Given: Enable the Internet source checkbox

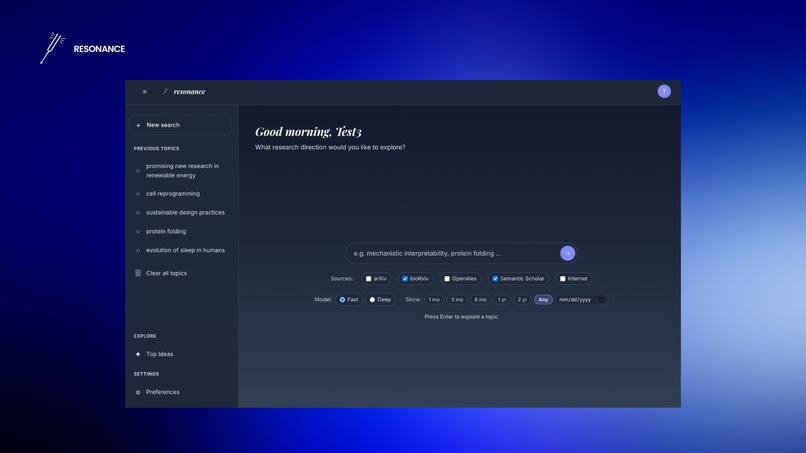Looking at the screenshot, I should point(562,279).
